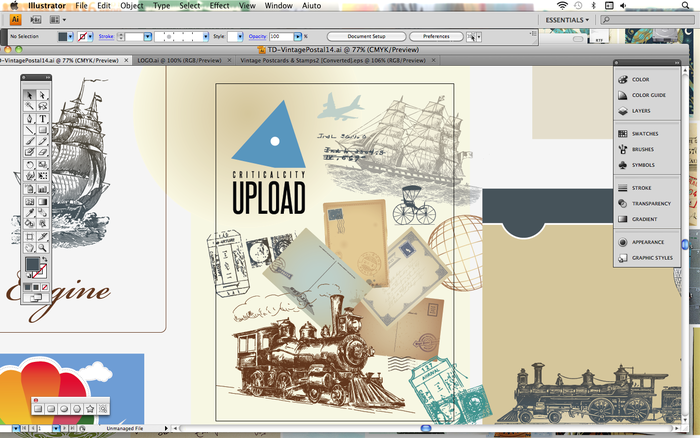Select the Zoom magnifier tool
Viewport: 700px width, 438px height.
[42, 248]
